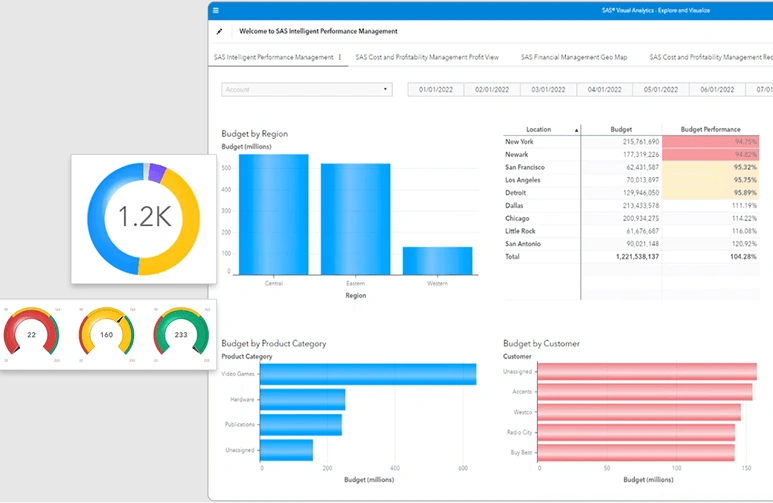Select the Westco customer bar
Image resolution: width=773 pixels, height=503 pixels.
(x=639, y=412)
